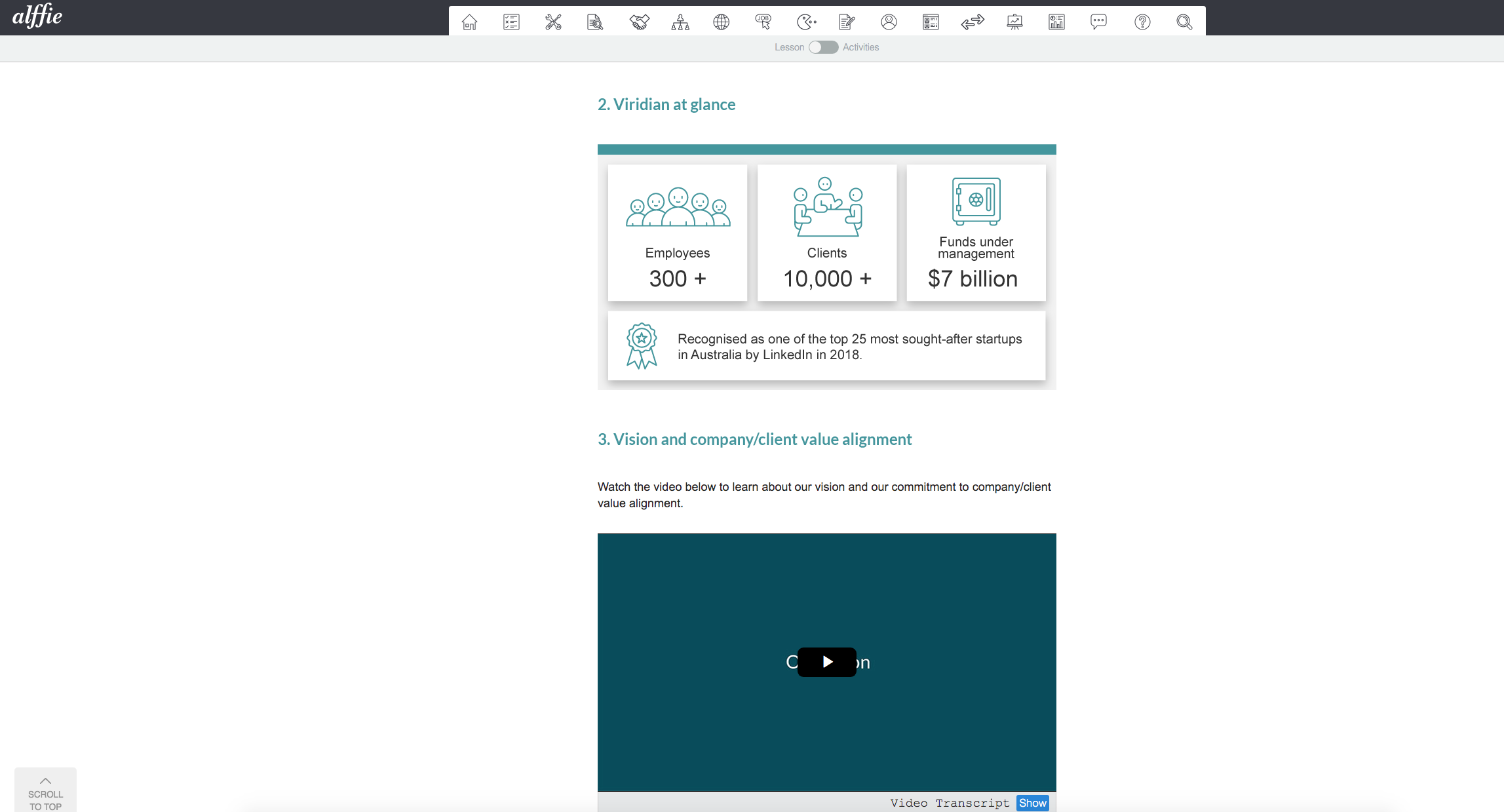This screenshot has width=1504, height=812.
Task: Toggle the Lesson/Activities switch
Action: coord(823,47)
